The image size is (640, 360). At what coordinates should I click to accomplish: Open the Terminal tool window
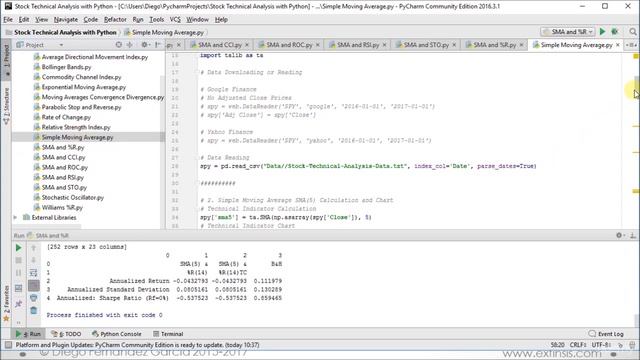[168, 334]
